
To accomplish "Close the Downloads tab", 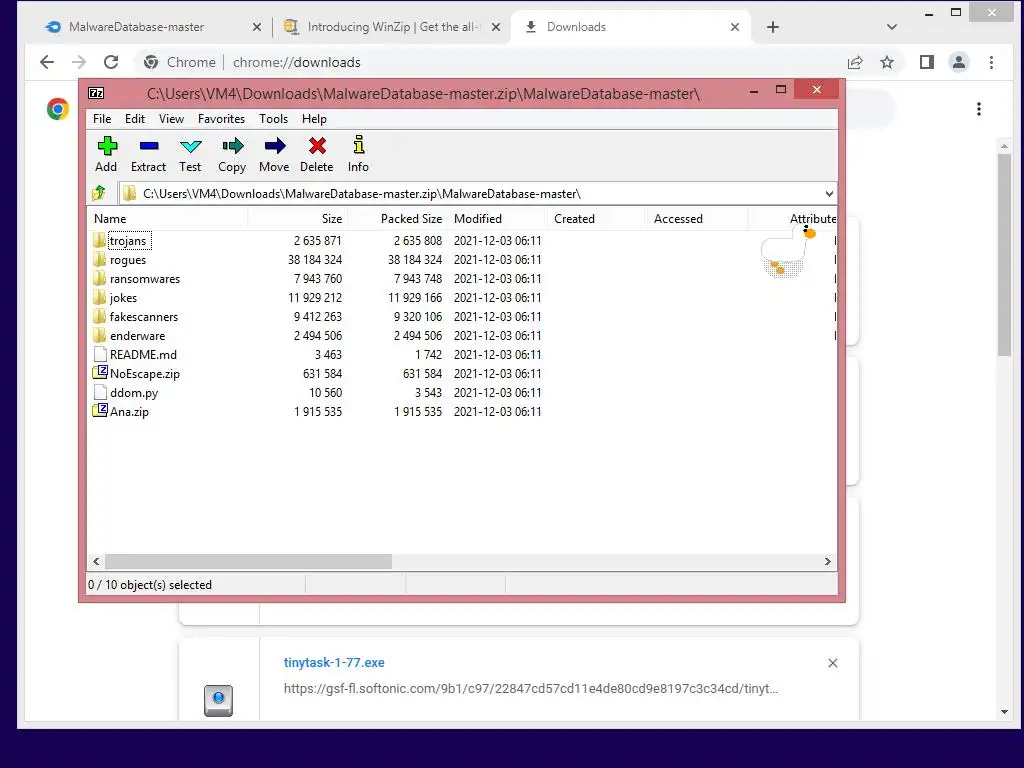I will pyautogui.click(x=735, y=27).
